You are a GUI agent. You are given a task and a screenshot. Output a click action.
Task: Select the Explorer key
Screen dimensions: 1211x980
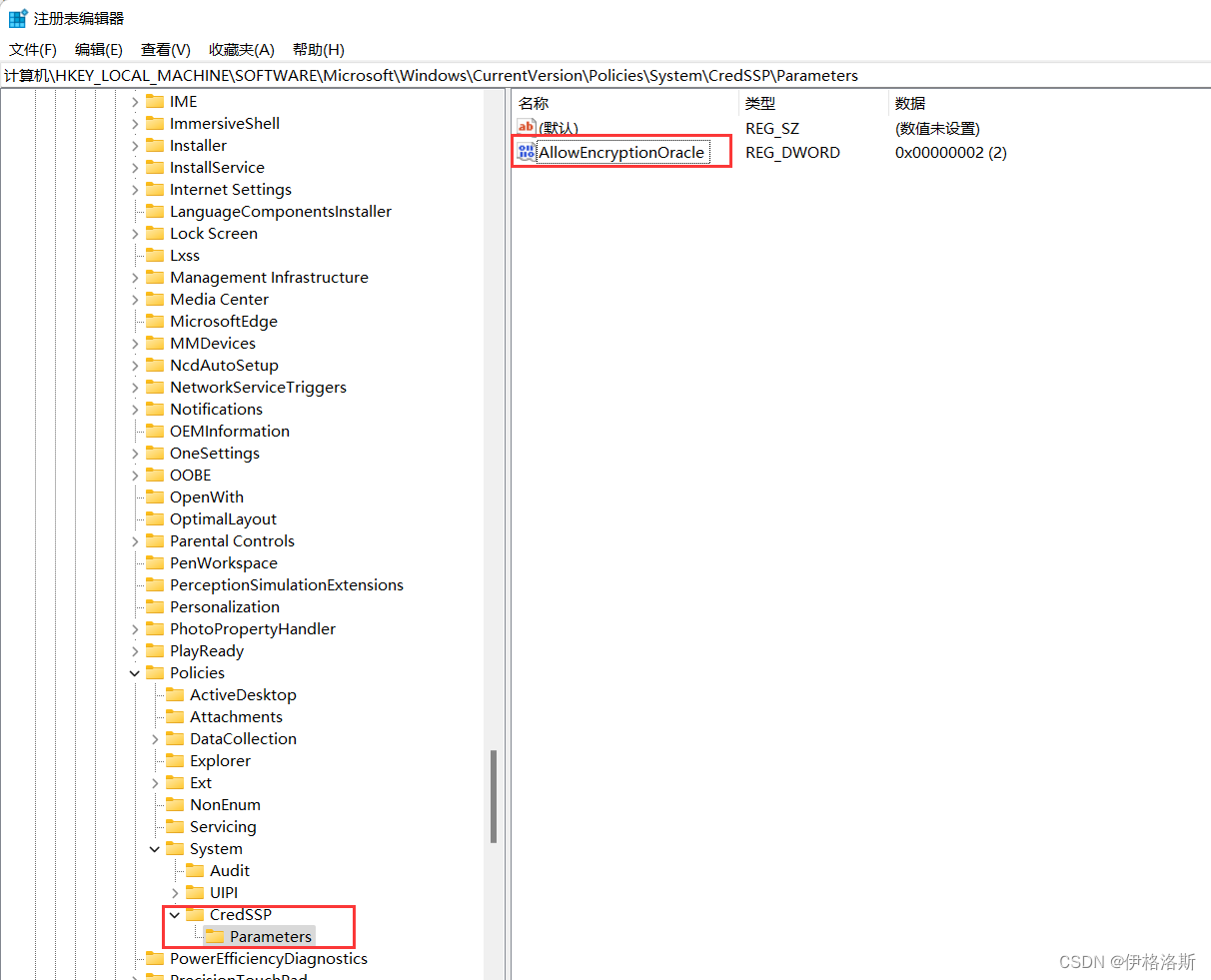[220, 761]
